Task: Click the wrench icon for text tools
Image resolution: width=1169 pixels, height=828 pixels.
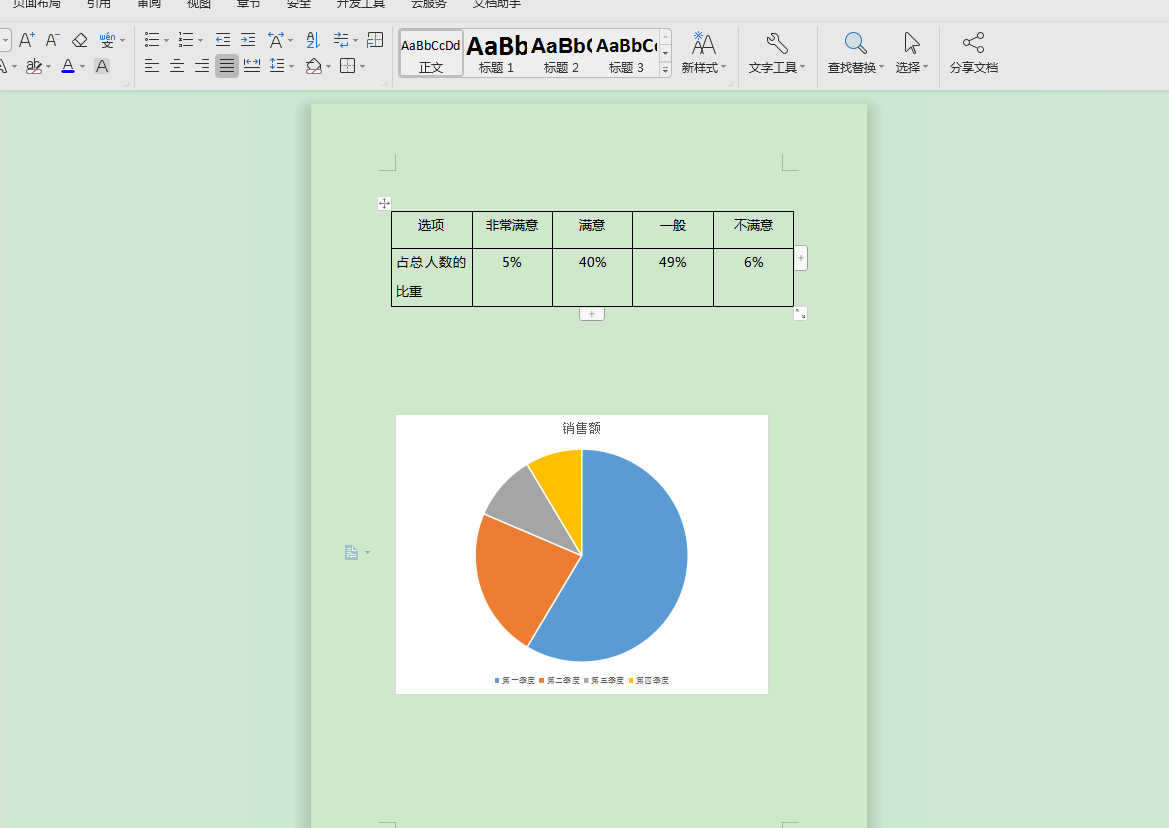Action: [x=777, y=43]
